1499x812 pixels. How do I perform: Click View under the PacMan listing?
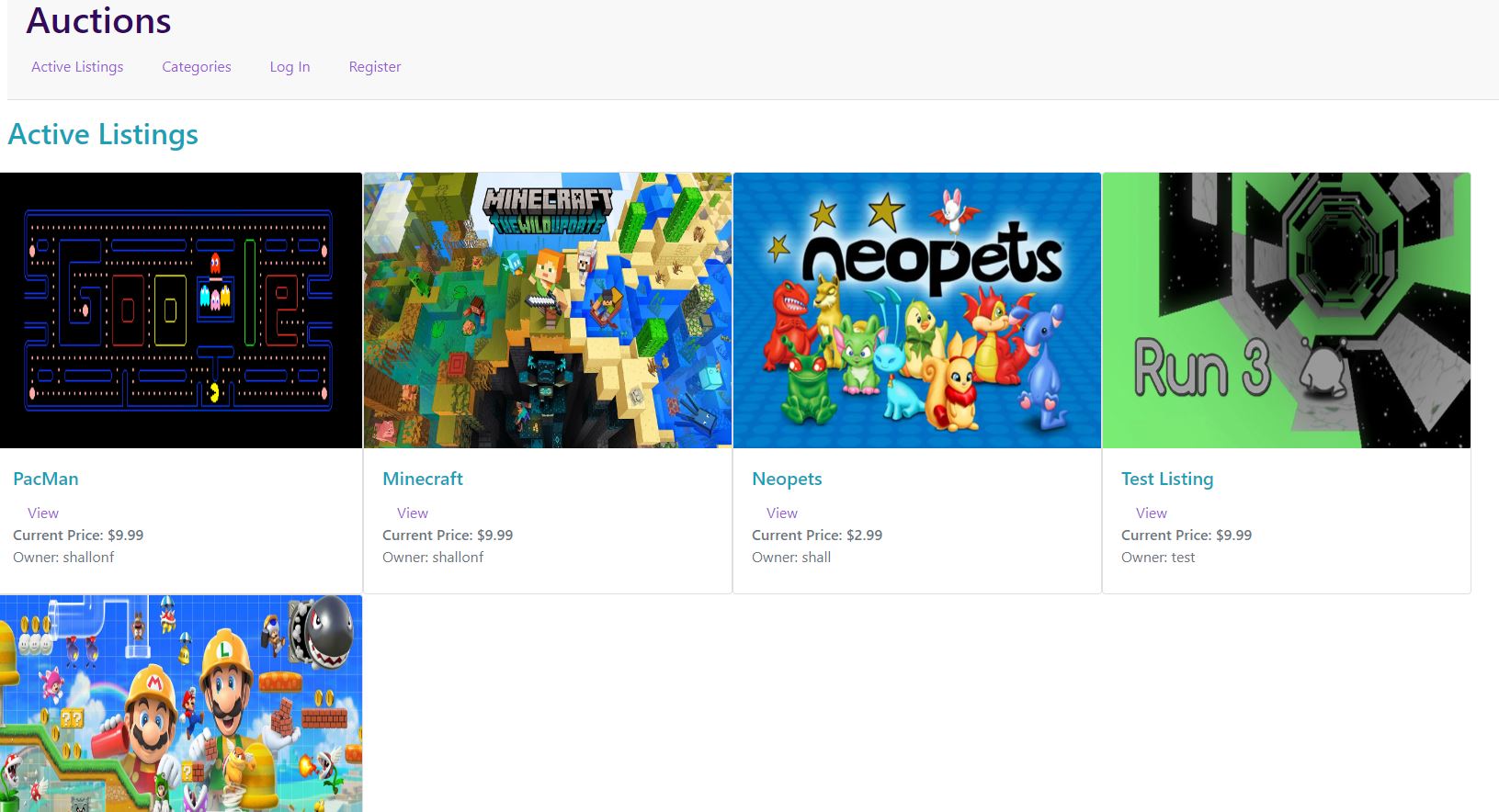point(43,513)
